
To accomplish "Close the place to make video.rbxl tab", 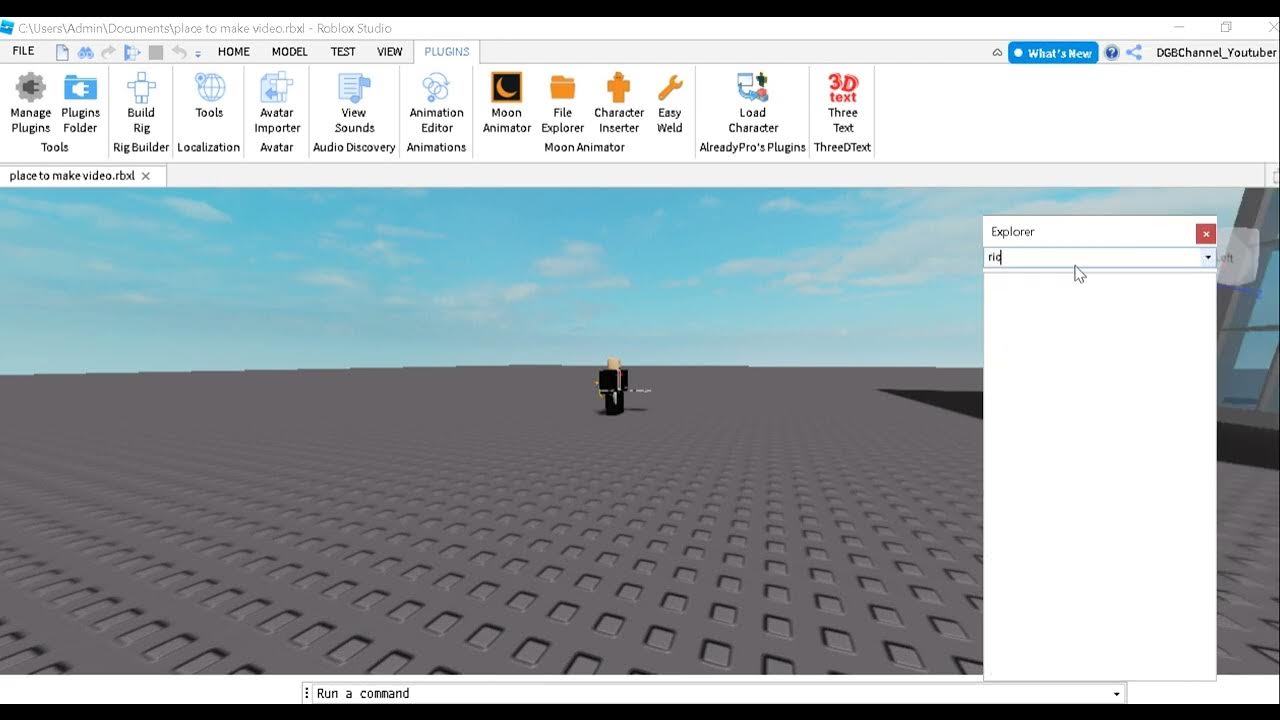I will point(146,176).
